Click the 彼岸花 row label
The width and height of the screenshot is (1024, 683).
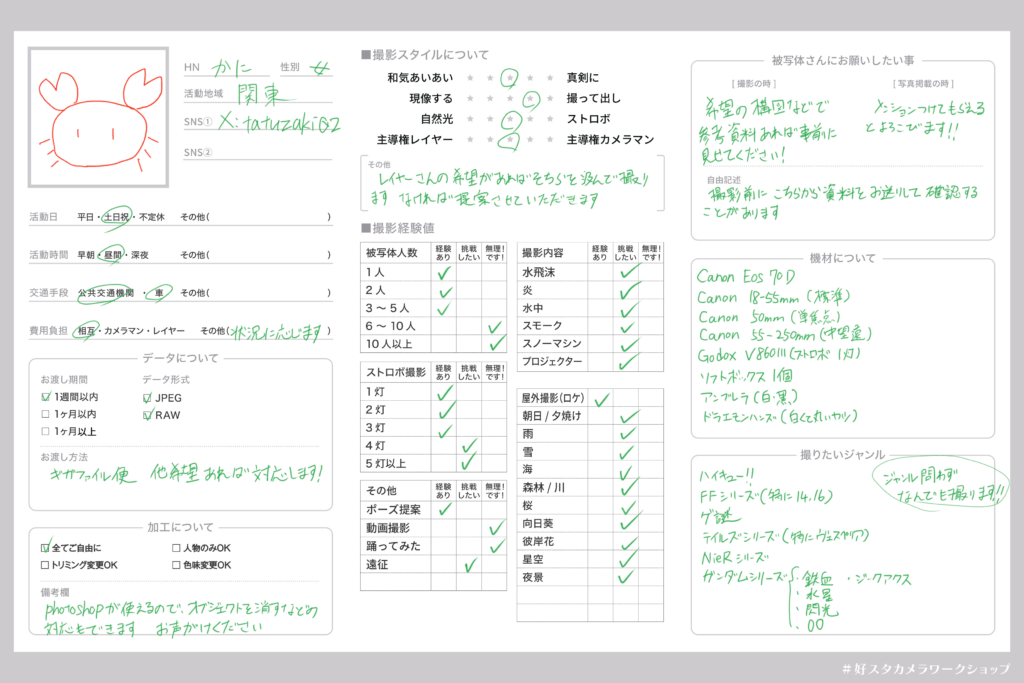click(x=537, y=541)
